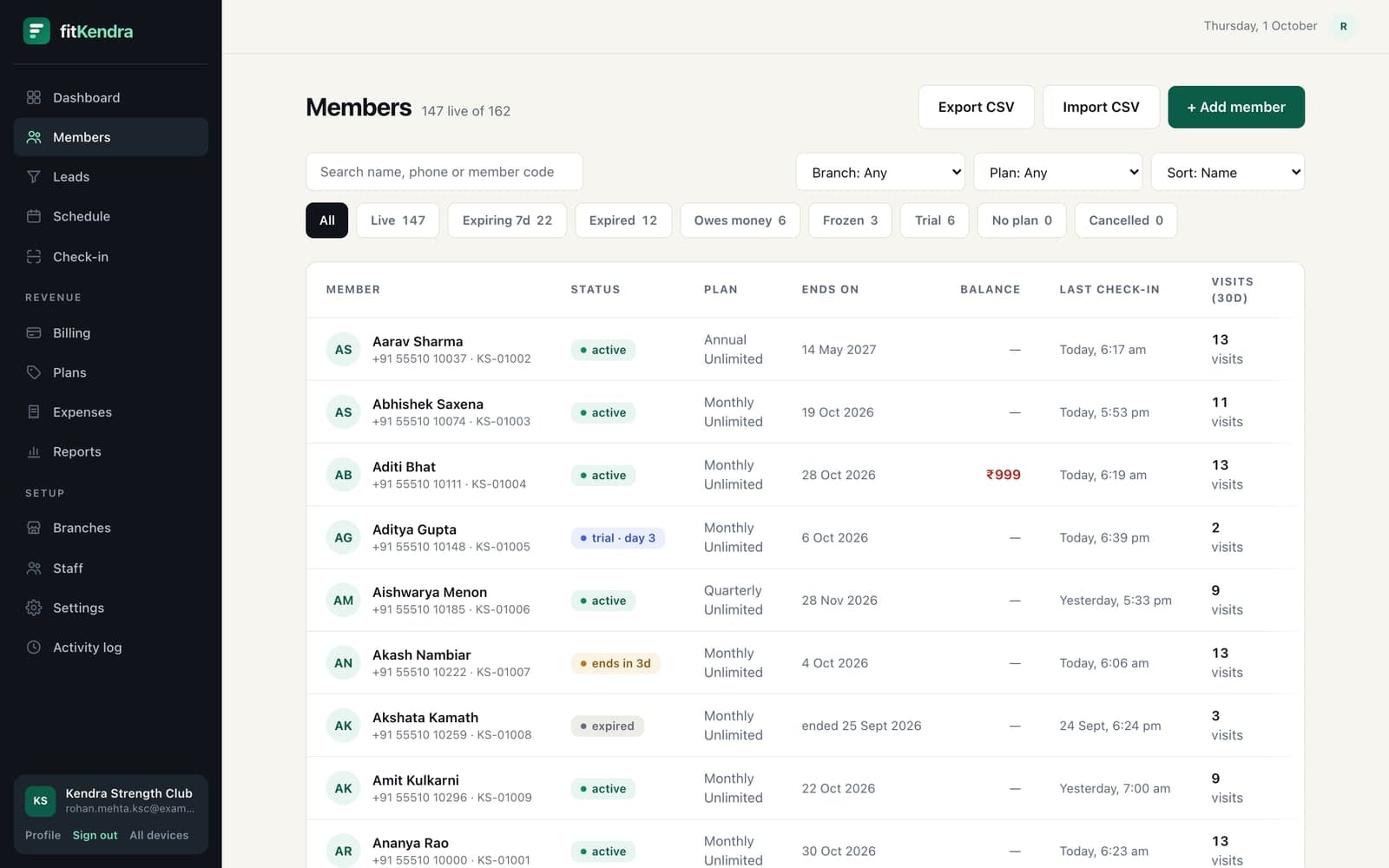Open Dashboard via its grid icon
Image resolution: width=1389 pixels, height=868 pixels.
coord(34,97)
